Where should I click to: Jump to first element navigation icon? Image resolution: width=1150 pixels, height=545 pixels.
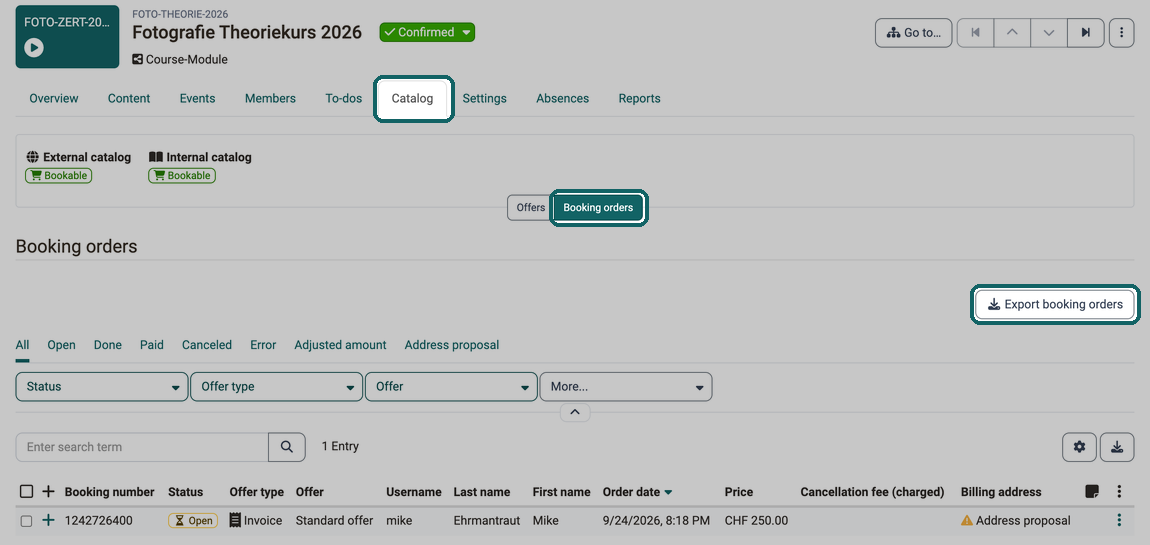click(x=975, y=33)
